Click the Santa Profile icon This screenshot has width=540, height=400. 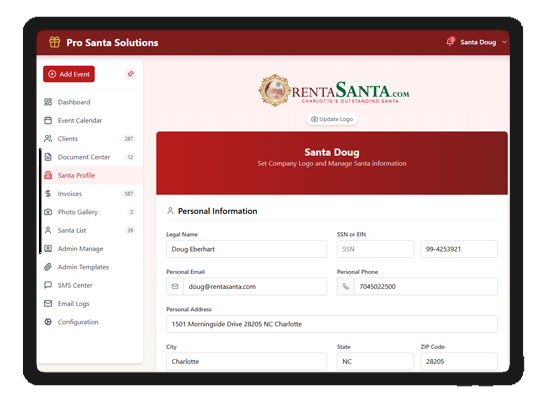(x=48, y=175)
